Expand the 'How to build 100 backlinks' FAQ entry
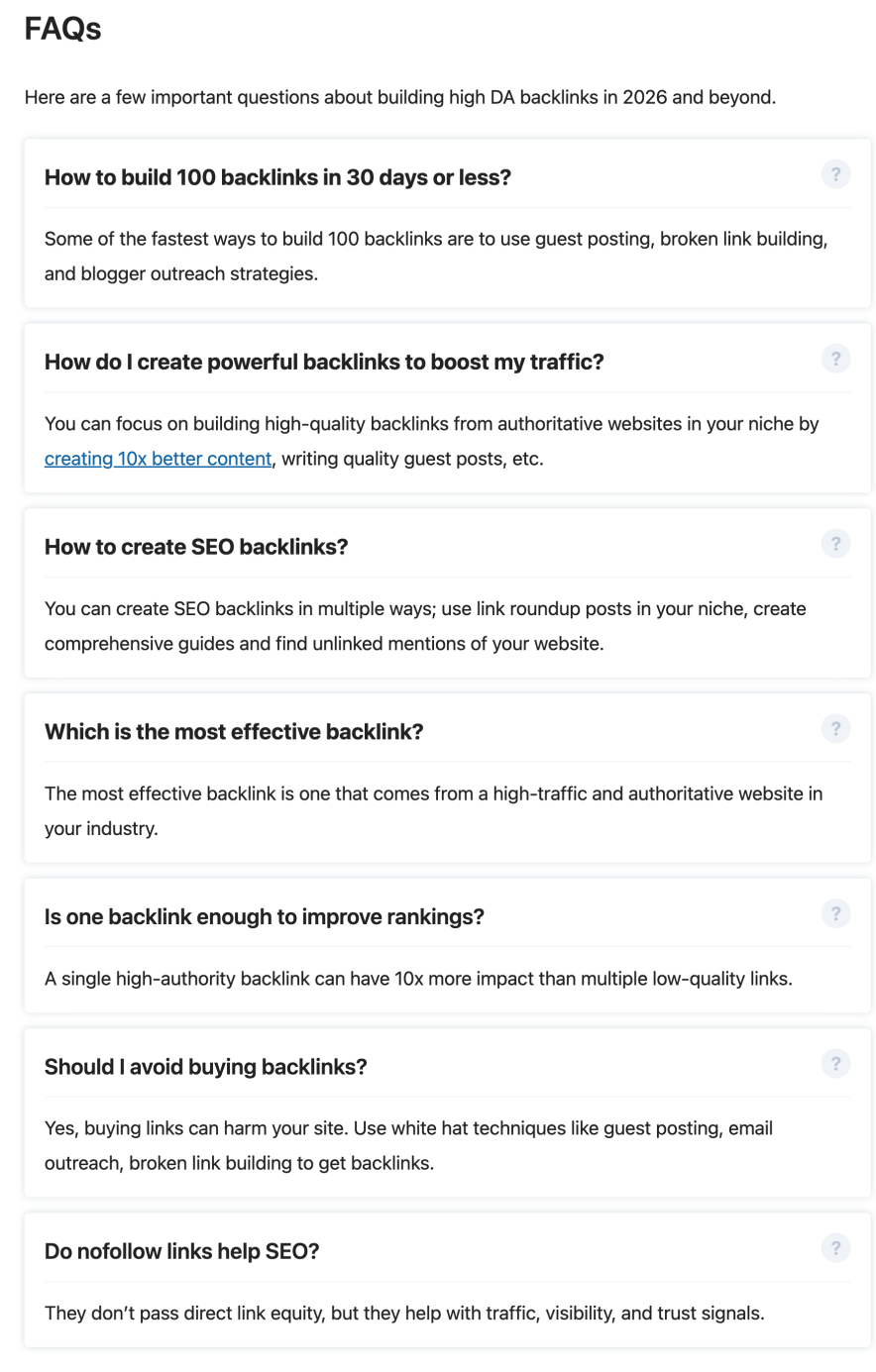The image size is (876, 1372). (x=277, y=176)
